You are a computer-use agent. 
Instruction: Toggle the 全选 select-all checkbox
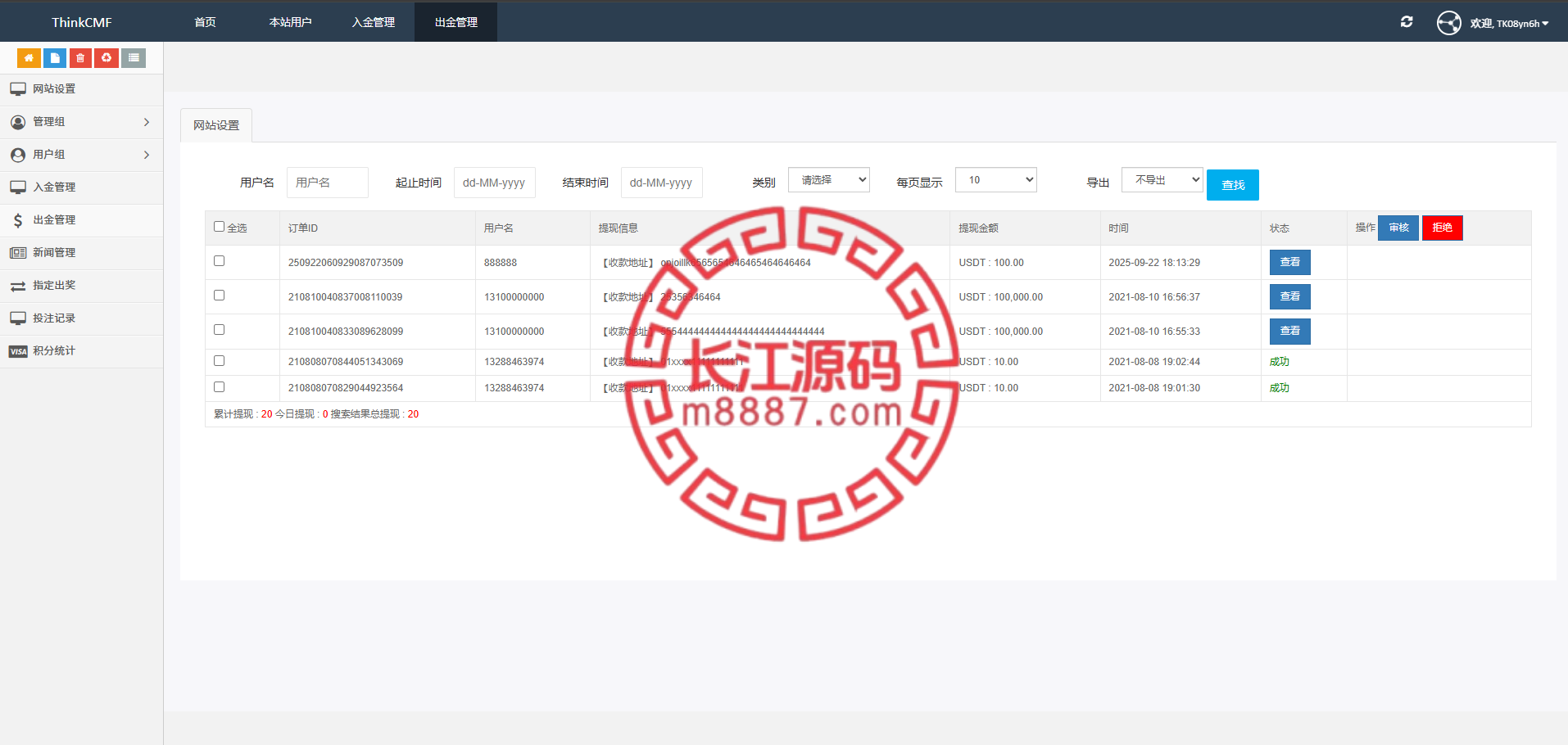click(219, 227)
